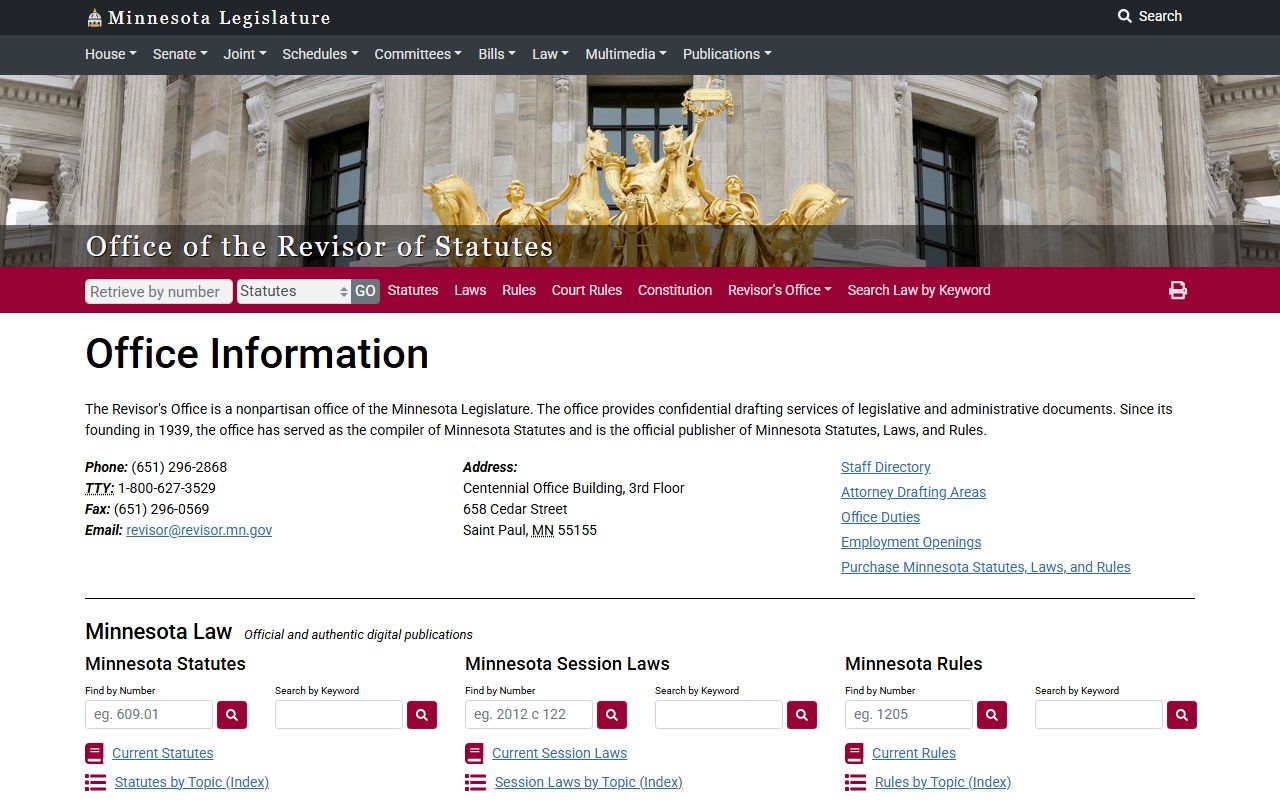This screenshot has width=1280, height=800.
Task: Print the page using the printer icon
Action: coord(1178,290)
